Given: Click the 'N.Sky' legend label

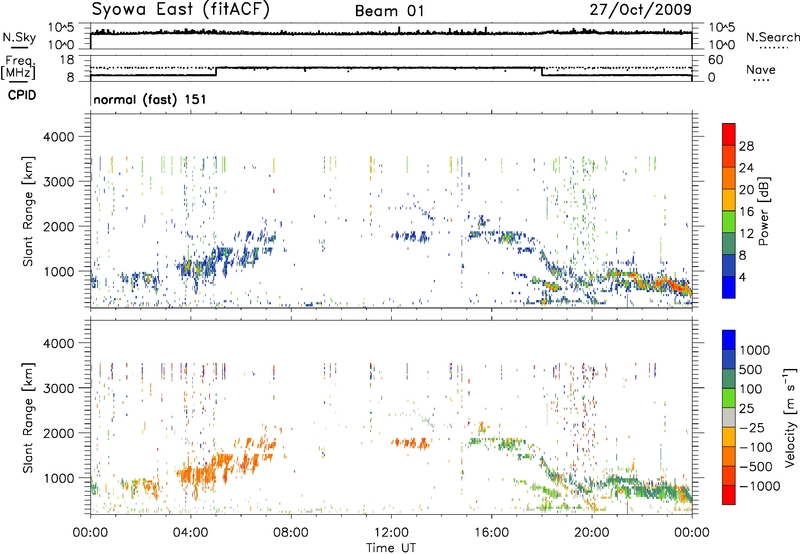Looking at the screenshot, I should click(x=19, y=37).
